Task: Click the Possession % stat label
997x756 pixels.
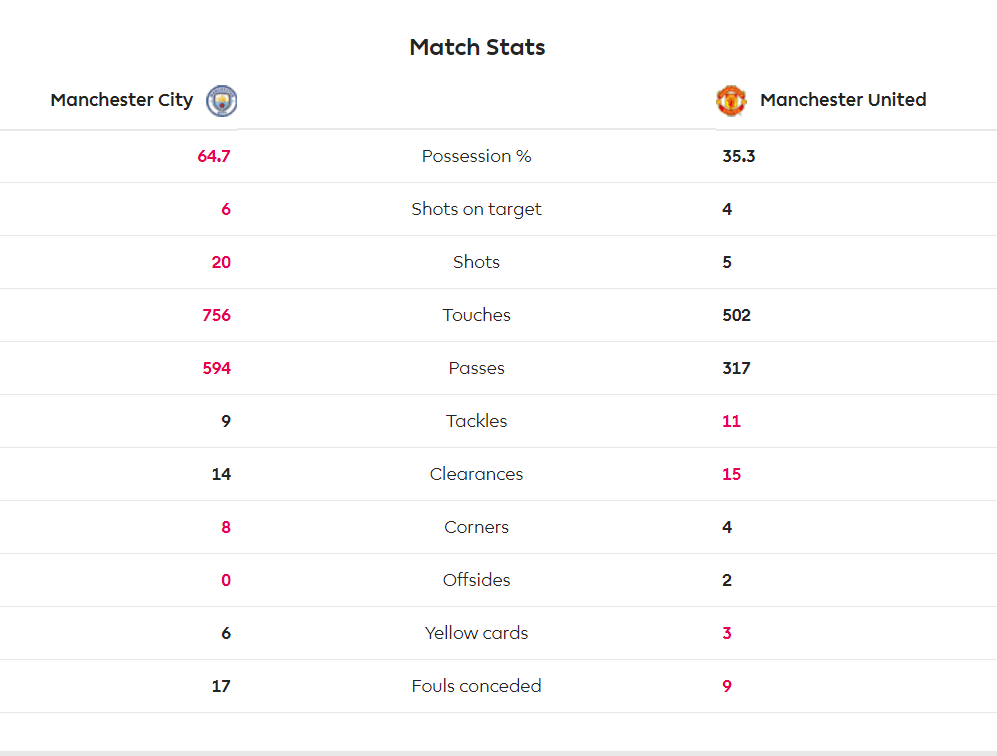Action: (476, 156)
